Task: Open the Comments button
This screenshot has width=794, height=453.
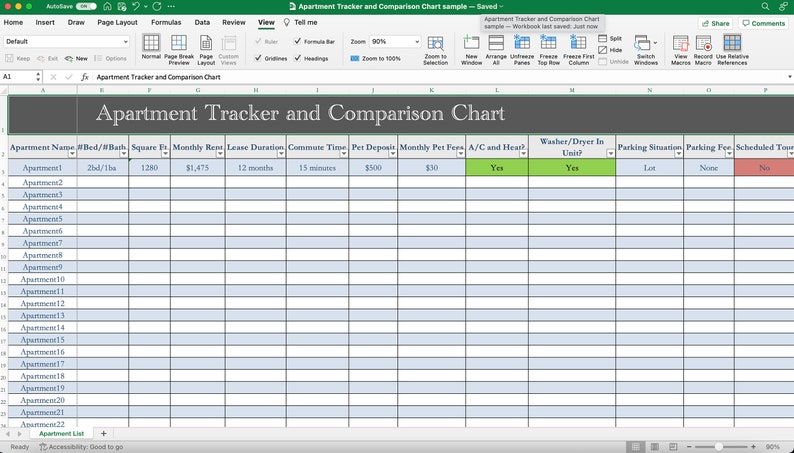Action: 764,23
